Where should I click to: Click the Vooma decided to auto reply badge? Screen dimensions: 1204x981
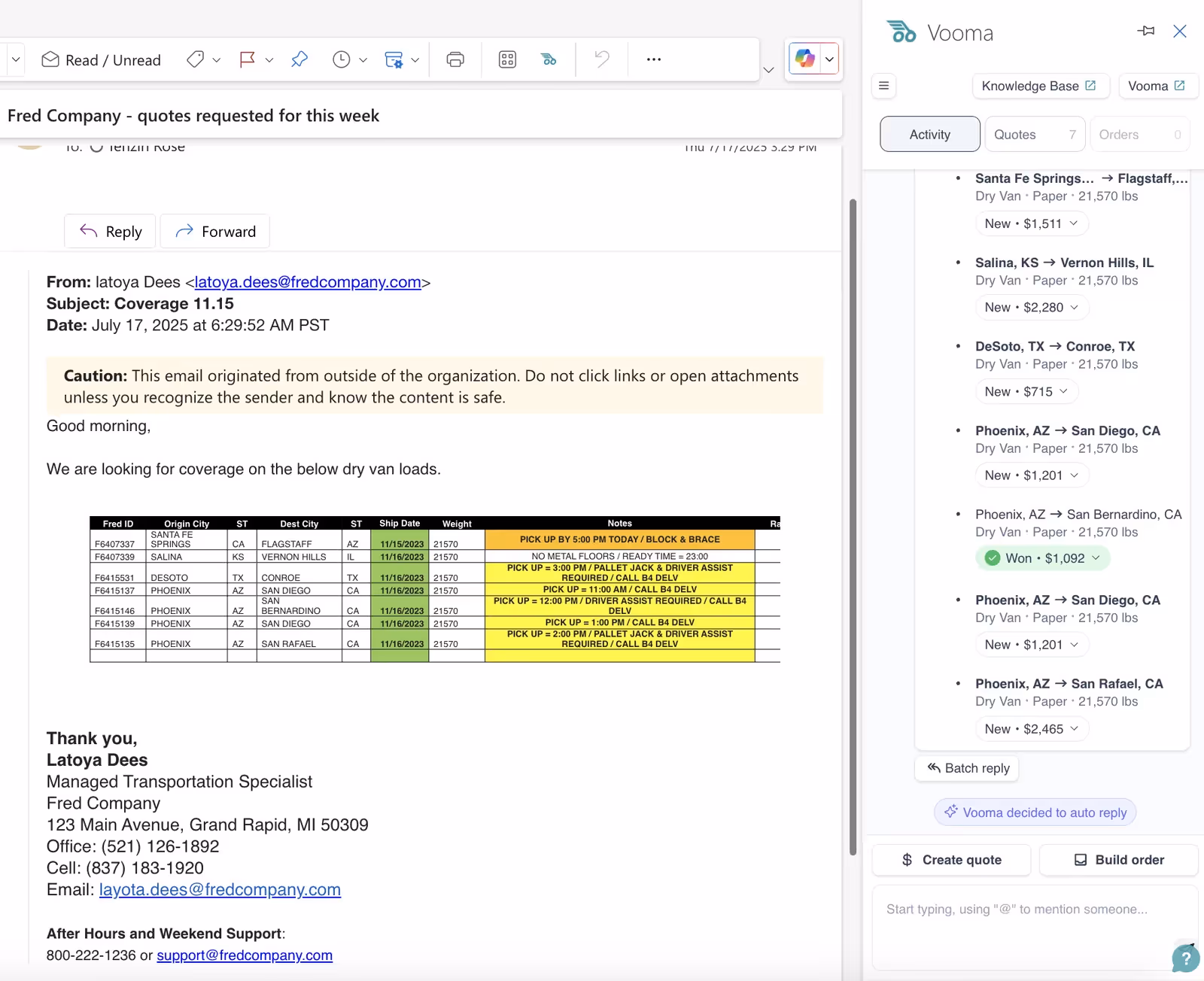[1035, 812]
